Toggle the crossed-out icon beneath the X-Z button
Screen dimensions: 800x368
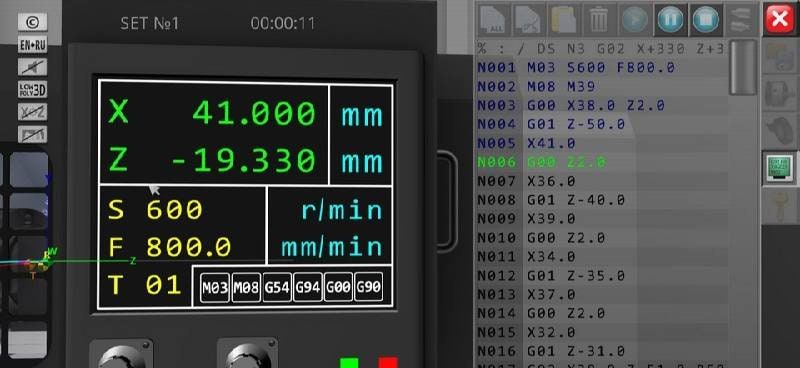coord(33,134)
